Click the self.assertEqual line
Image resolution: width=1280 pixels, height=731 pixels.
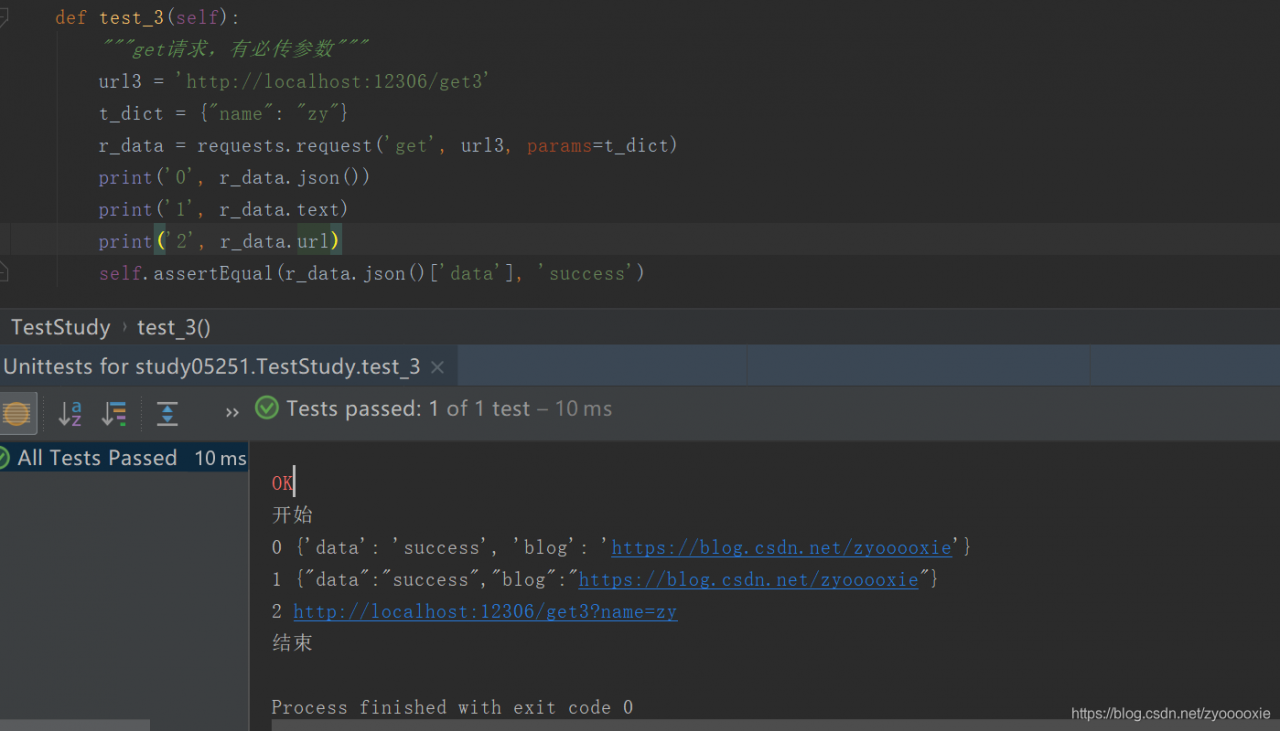click(x=372, y=273)
